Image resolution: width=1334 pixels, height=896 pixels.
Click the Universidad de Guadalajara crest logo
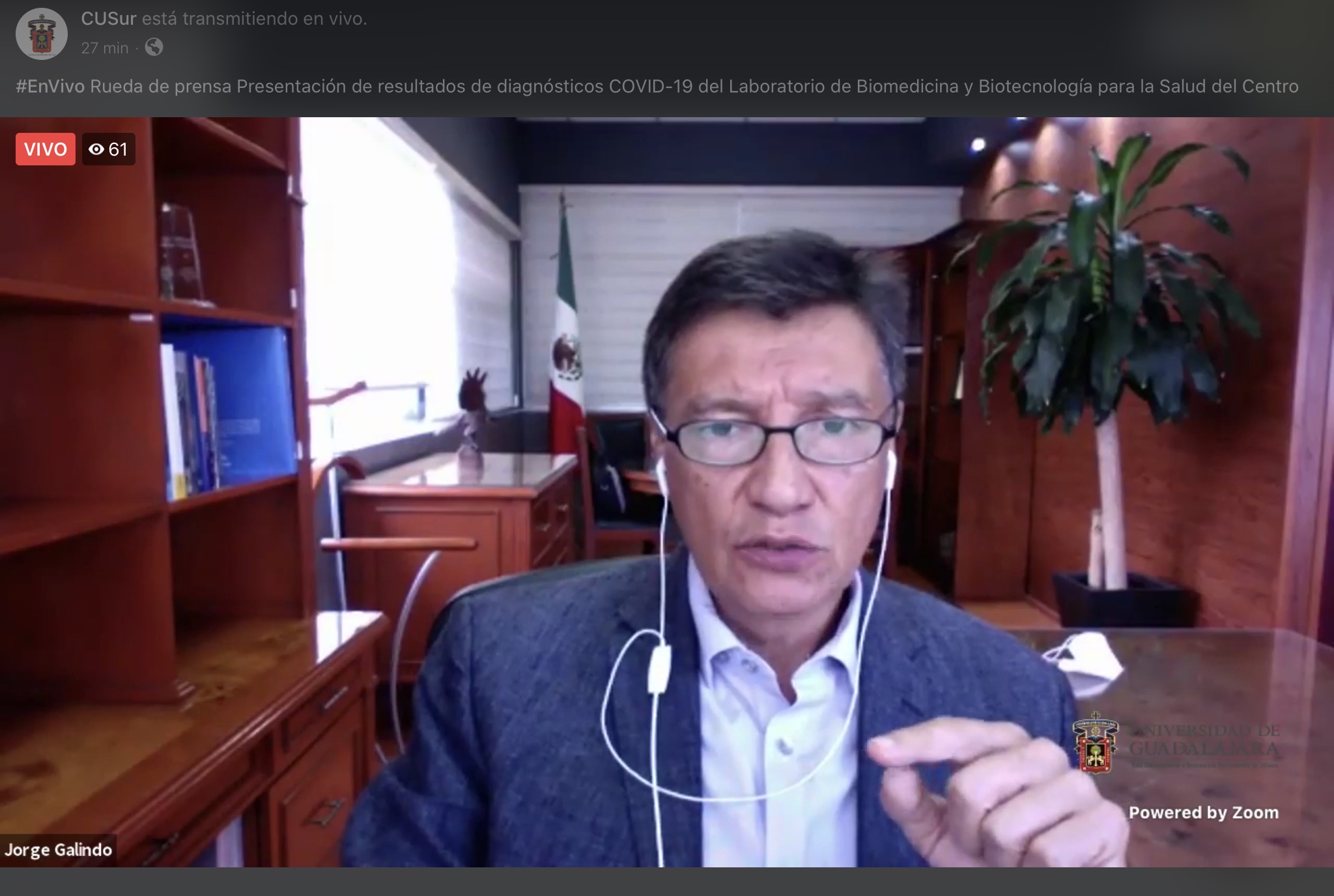[1095, 744]
